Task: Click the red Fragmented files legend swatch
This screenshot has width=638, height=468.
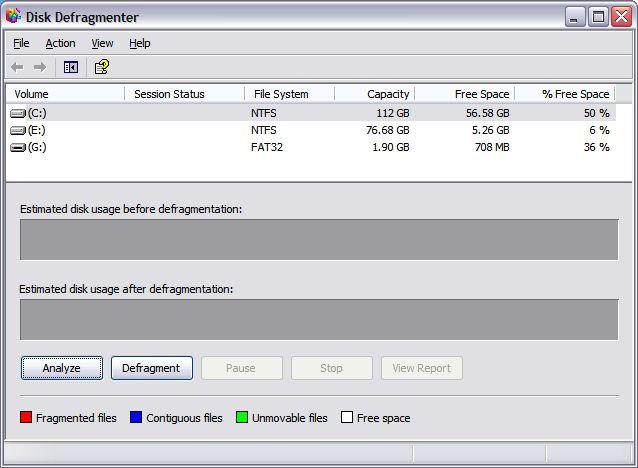Action: point(26,418)
